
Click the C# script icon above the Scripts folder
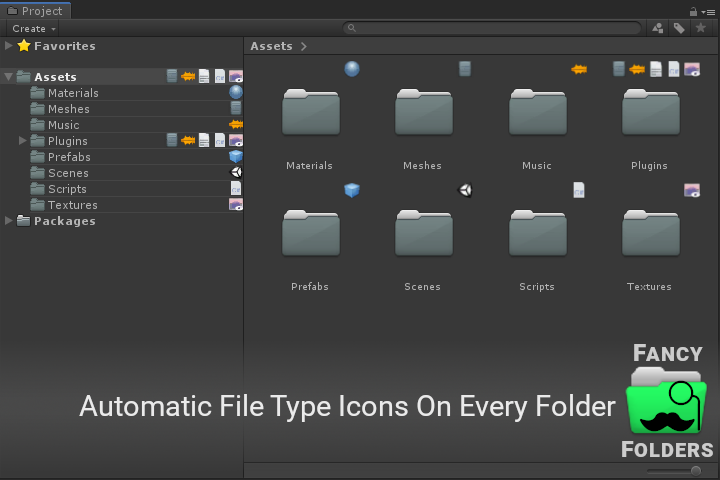coord(579,190)
